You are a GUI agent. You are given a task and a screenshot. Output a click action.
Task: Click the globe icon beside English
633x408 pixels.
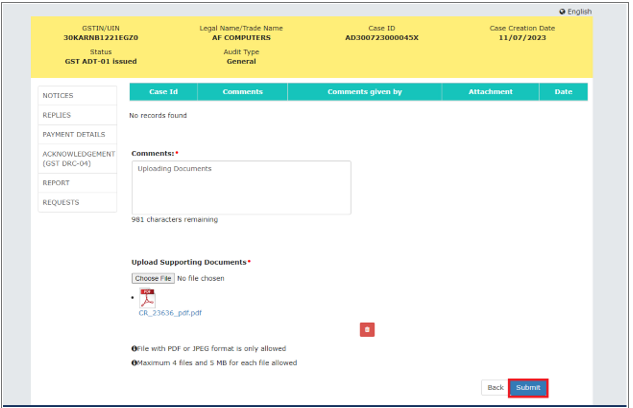point(562,12)
